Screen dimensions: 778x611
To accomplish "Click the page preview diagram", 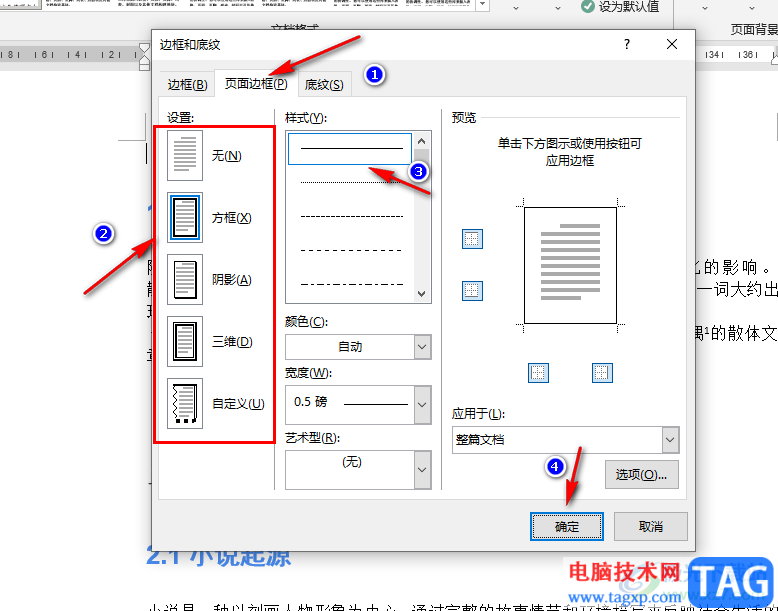I will [570, 266].
